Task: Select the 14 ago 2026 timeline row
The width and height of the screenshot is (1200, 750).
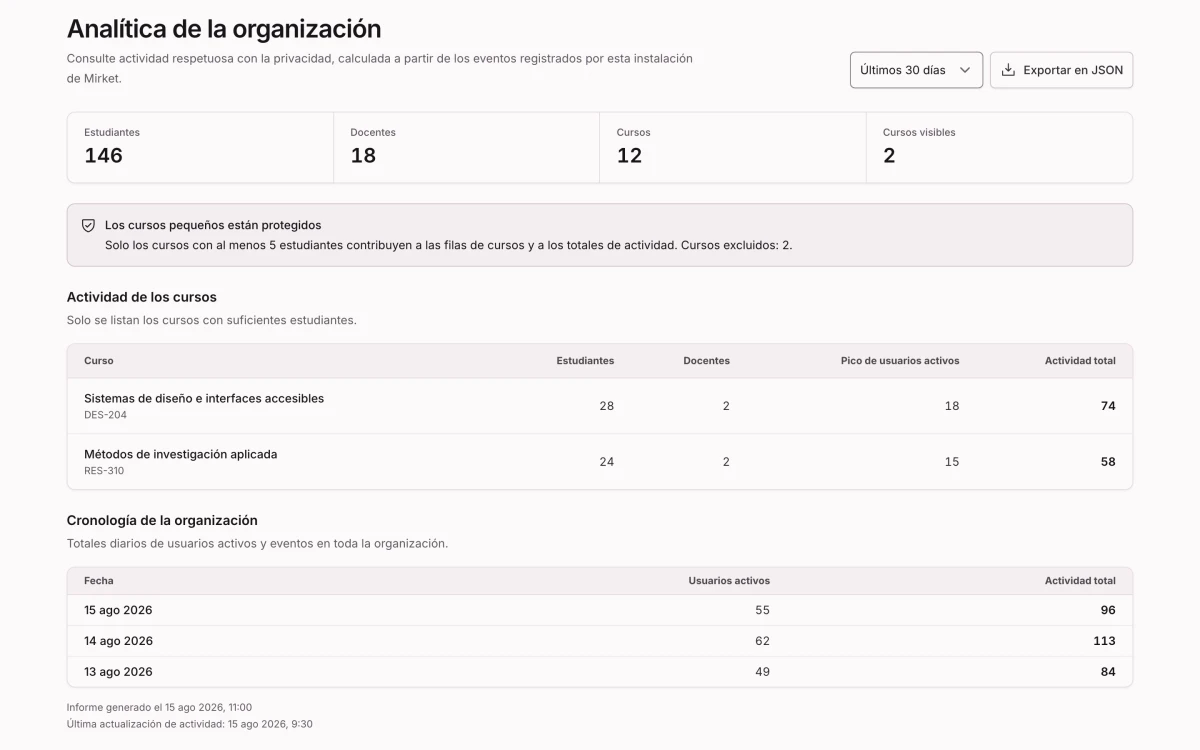Action: coord(600,641)
